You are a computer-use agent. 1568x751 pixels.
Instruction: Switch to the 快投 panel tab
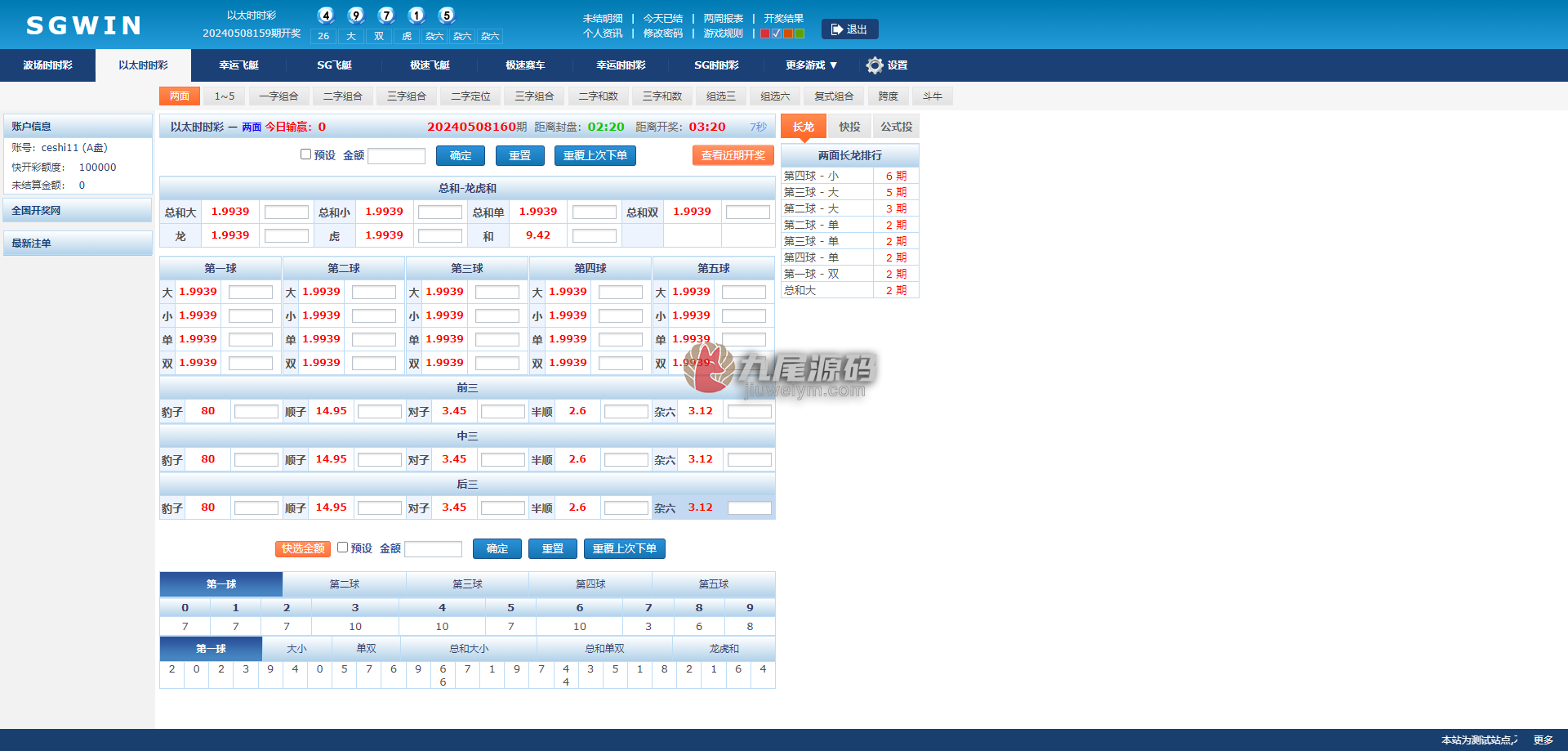(849, 127)
